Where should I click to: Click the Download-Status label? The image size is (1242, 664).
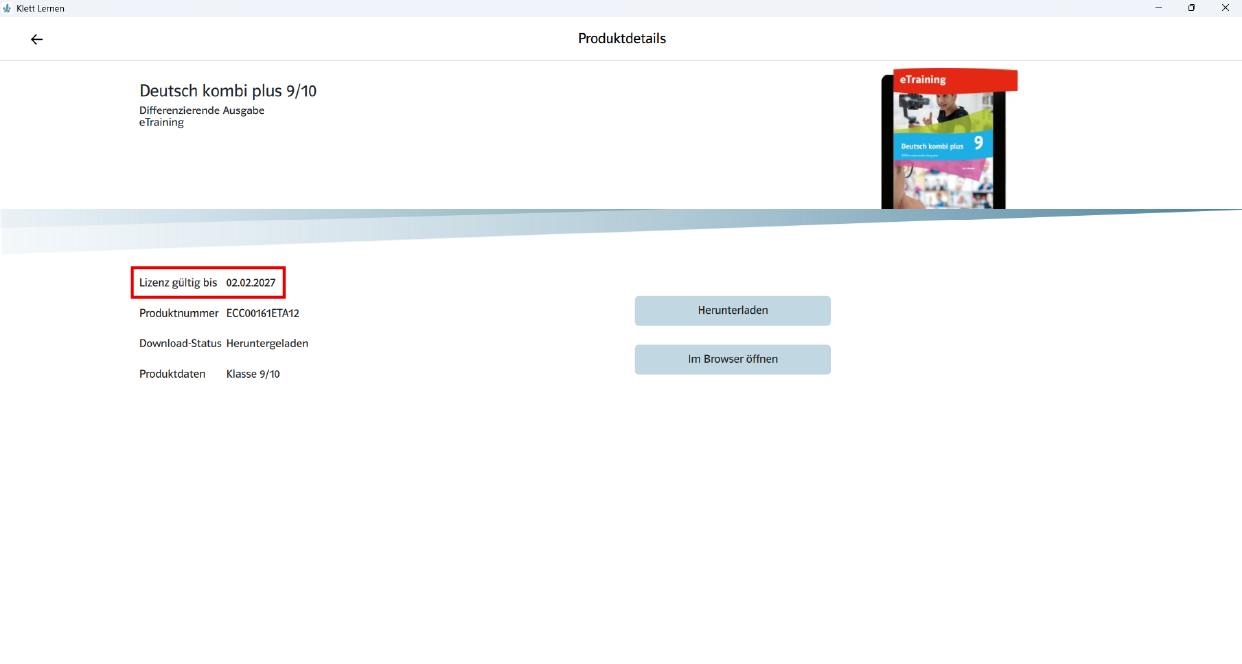coord(180,343)
